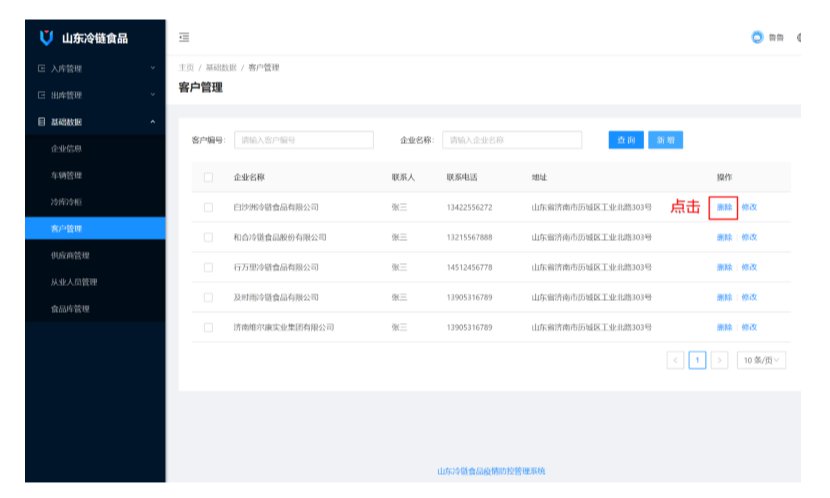Screen dimensions: 830x498
Task: Go to previous page with left arrow
Action: point(676,359)
